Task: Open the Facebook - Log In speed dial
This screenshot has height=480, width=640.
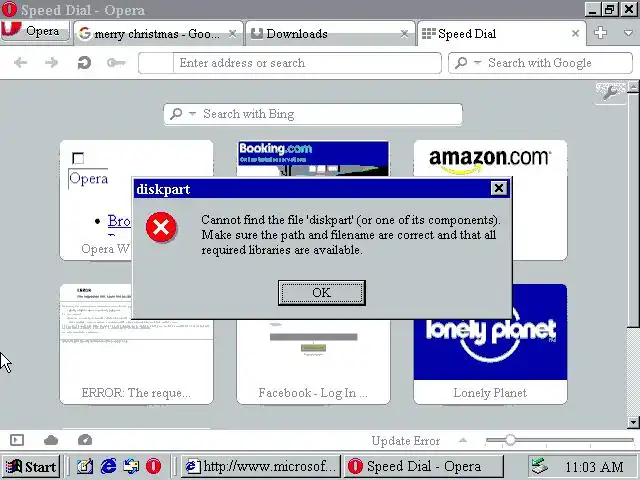Action: coord(313,362)
